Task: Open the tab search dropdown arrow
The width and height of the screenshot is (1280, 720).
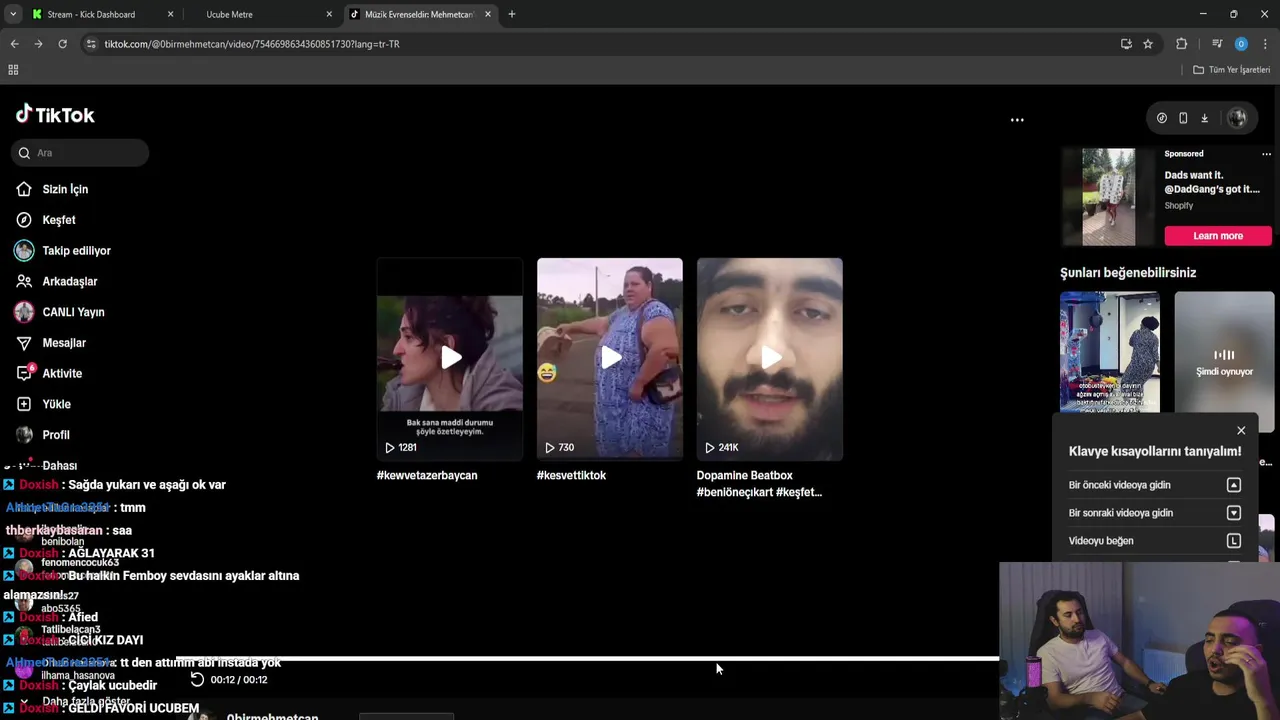Action: (x=12, y=14)
